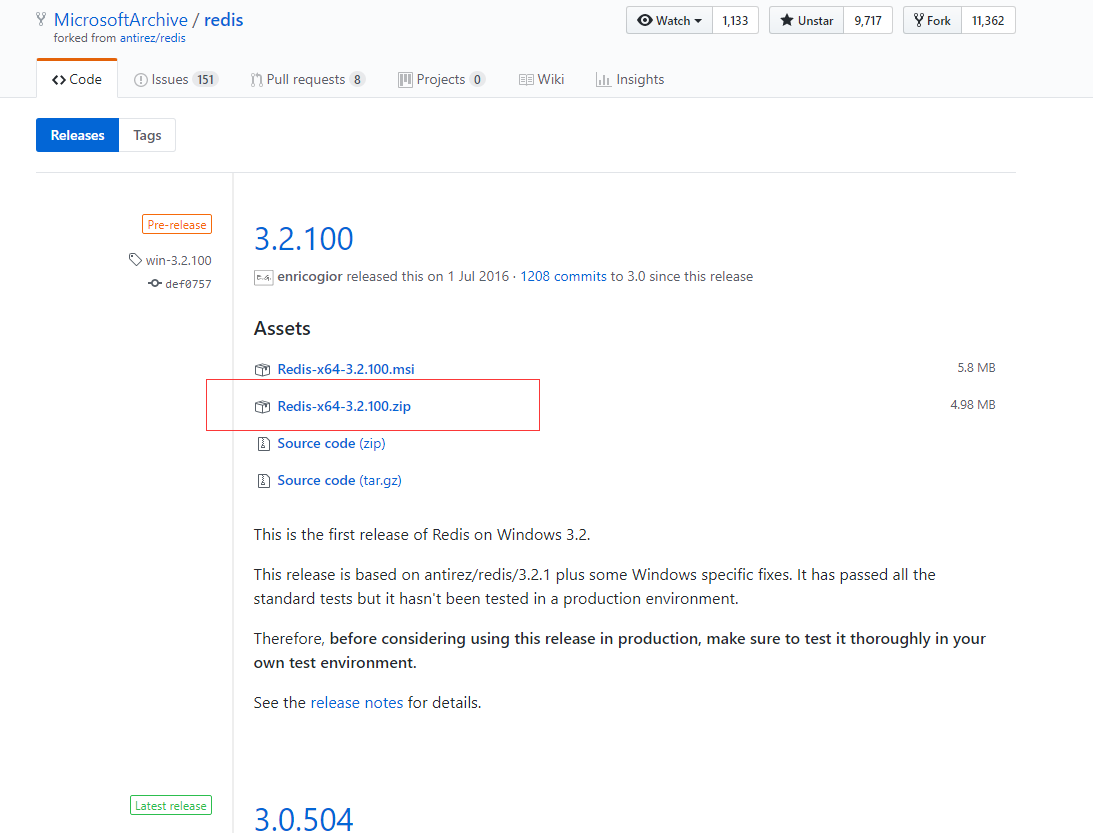The width and height of the screenshot is (1093, 833).
Task: Click the package icon beside Redis-x64-3.2.100.msi
Action: pyautogui.click(x=262, y=369)
